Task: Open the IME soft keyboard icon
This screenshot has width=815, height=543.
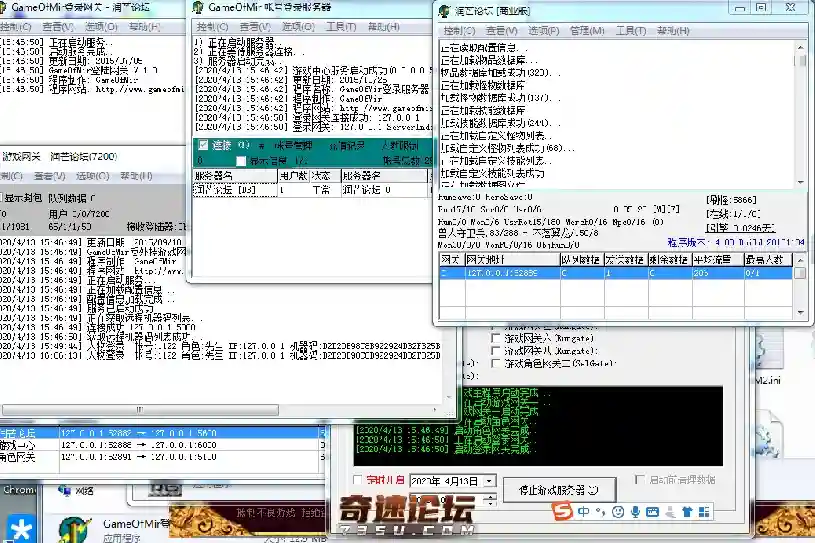Action: (652, 512)
